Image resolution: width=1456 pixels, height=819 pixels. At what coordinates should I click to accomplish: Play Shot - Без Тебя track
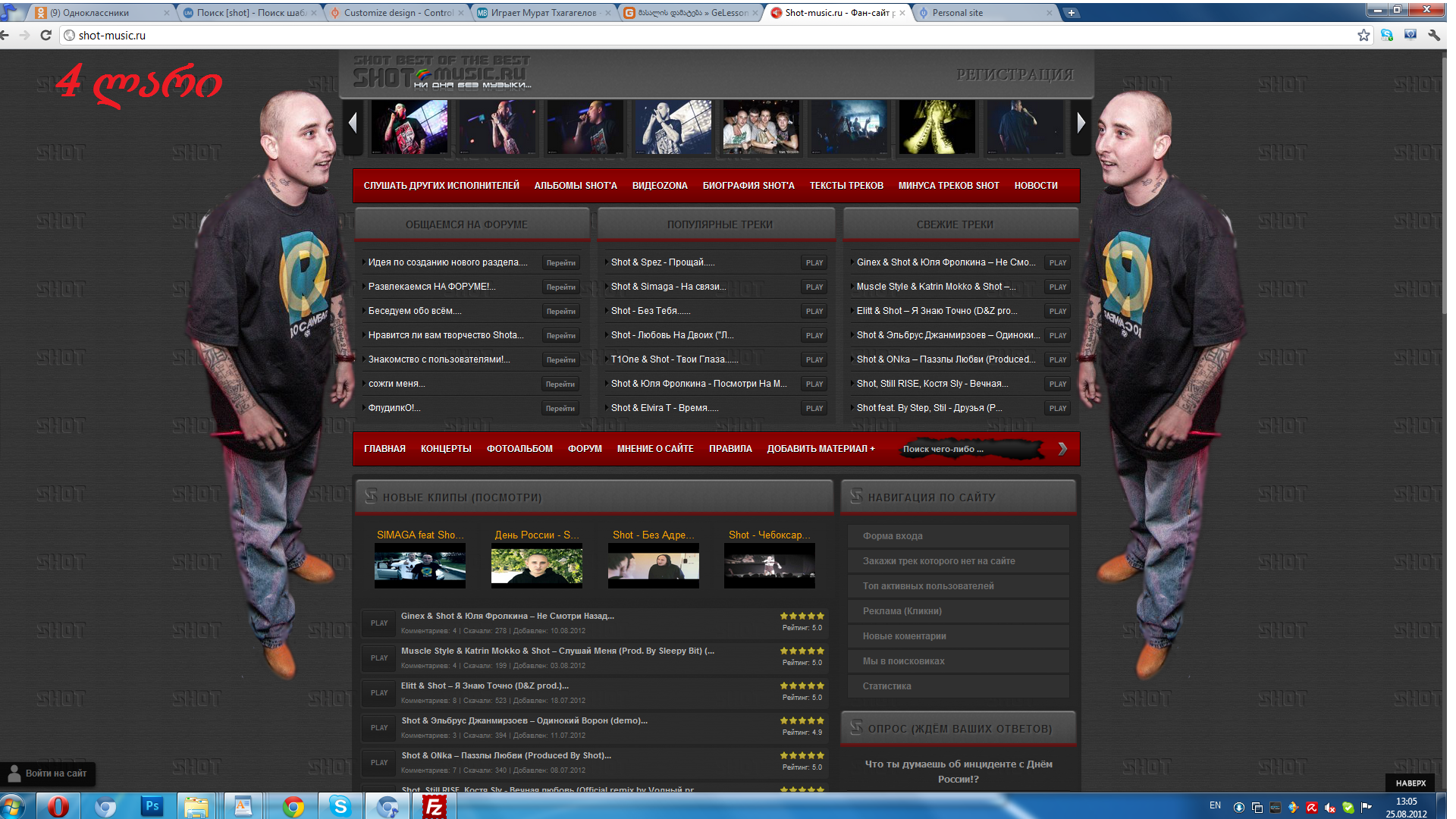pyautogui.click(x=814, y=311)
